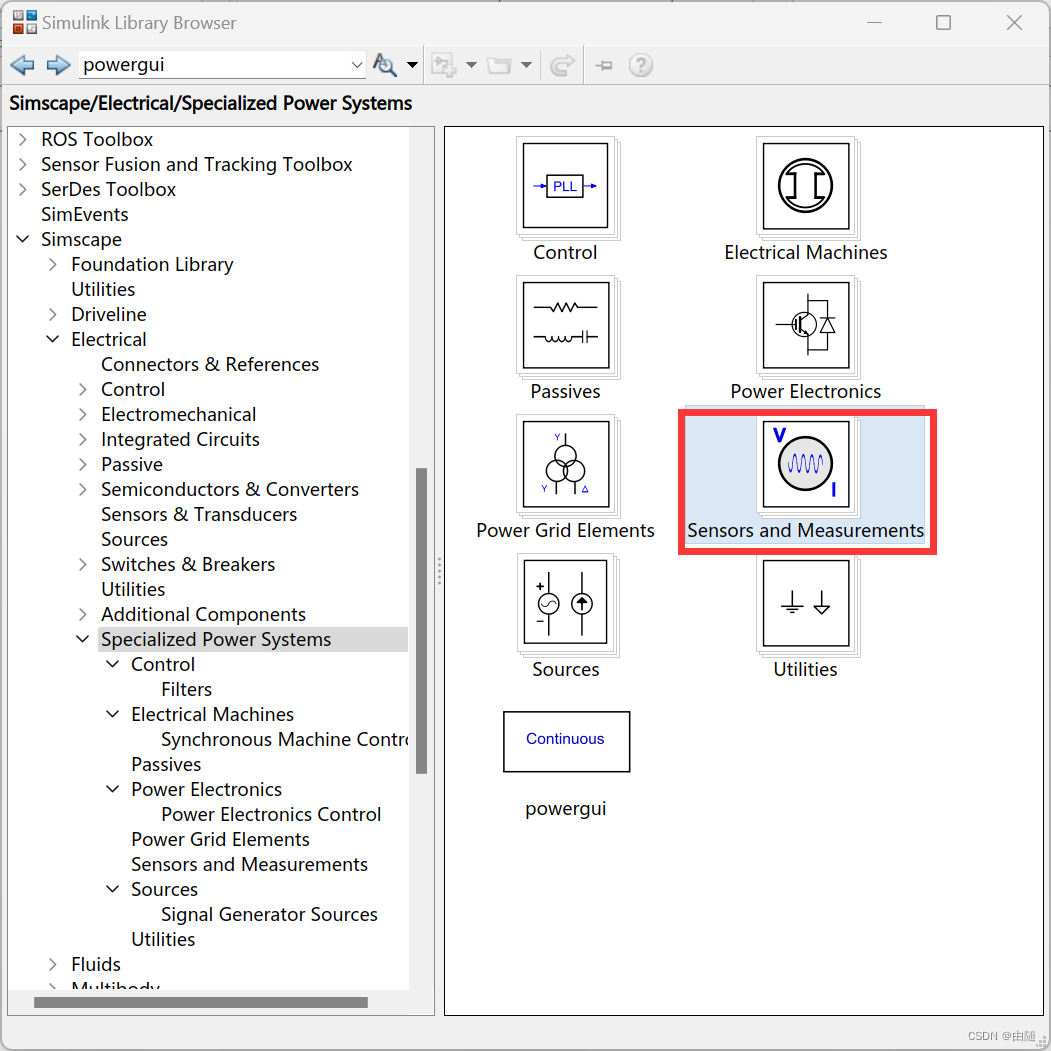Collapse the Simscape tree node
1051x1051 pixels.
[23, 239]
